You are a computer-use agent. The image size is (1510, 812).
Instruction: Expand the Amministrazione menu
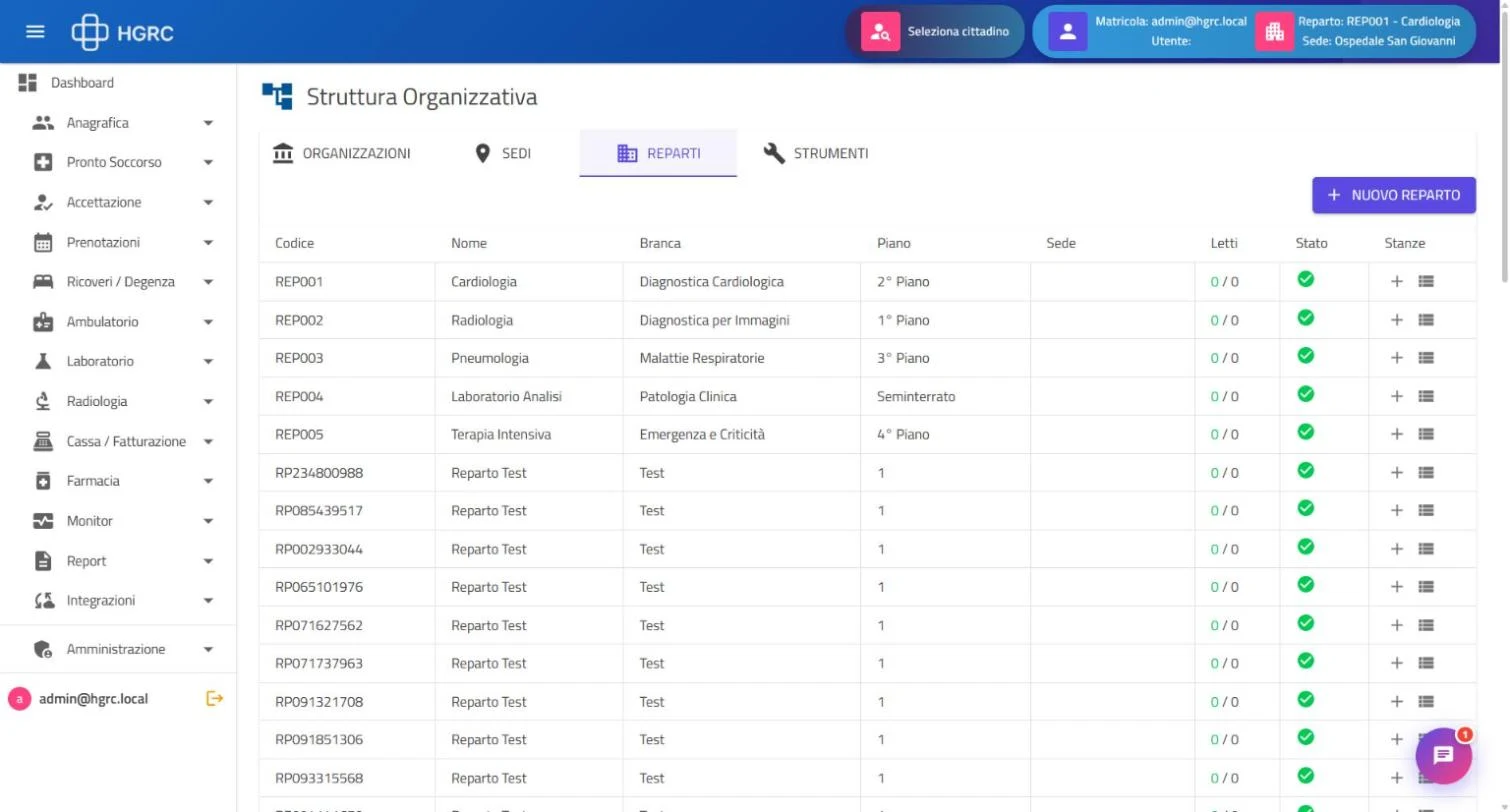(x=118, y=649)
